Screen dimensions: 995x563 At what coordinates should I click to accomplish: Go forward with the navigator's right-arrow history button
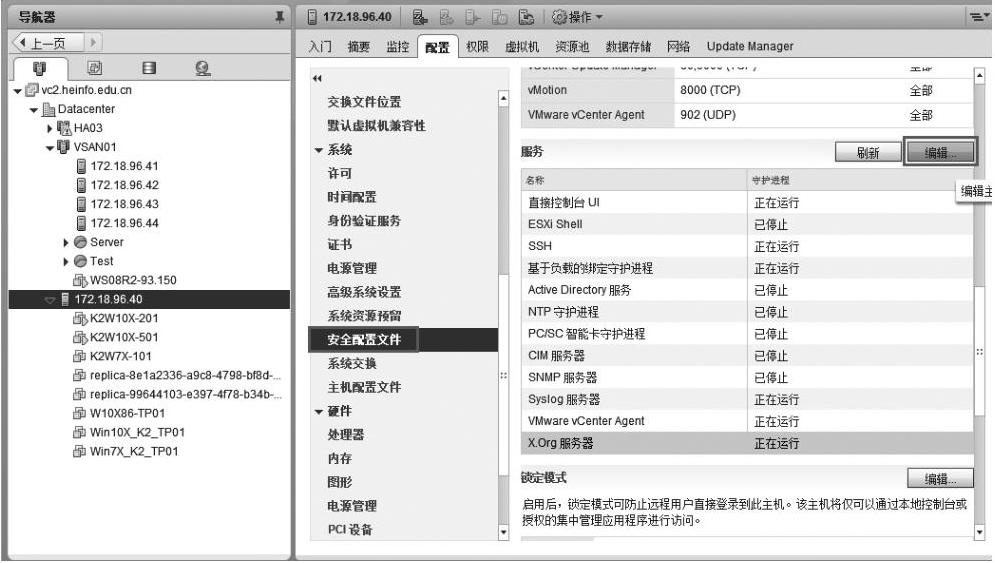[93, 43]
